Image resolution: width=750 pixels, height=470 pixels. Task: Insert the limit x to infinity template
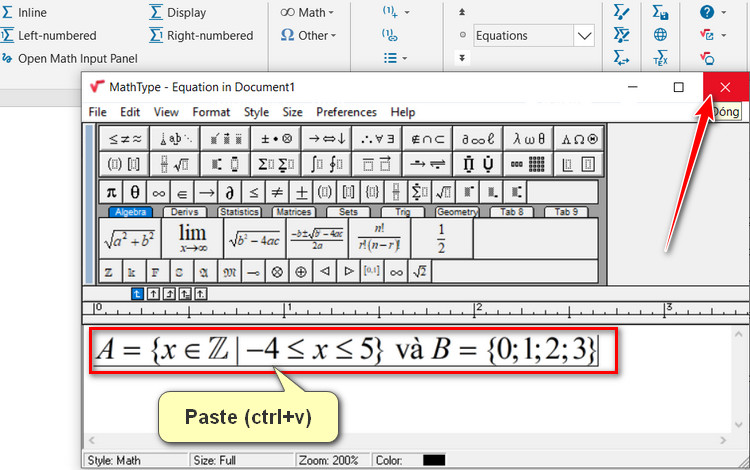click(192, 239)
